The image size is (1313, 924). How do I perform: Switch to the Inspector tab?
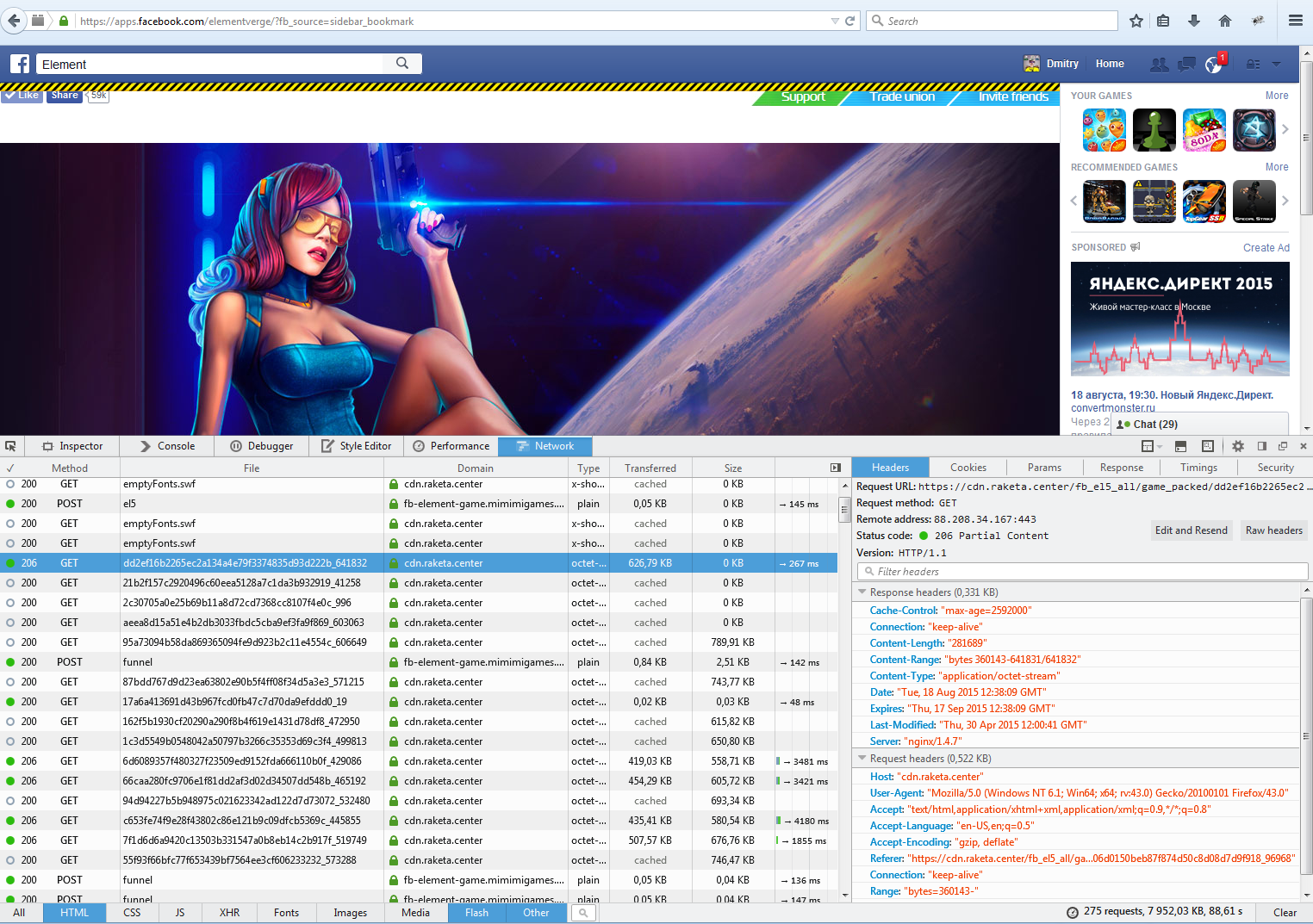pos(72,446)
